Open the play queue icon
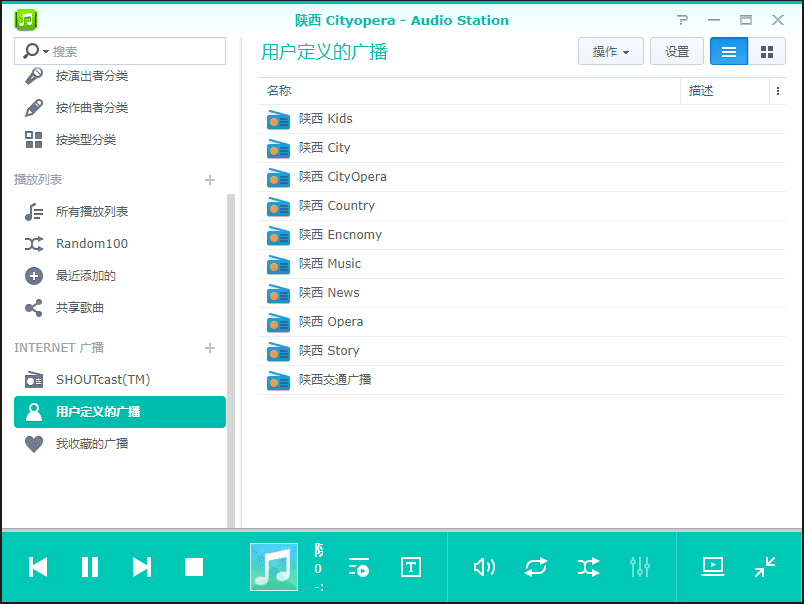 [x=359, y=567]
